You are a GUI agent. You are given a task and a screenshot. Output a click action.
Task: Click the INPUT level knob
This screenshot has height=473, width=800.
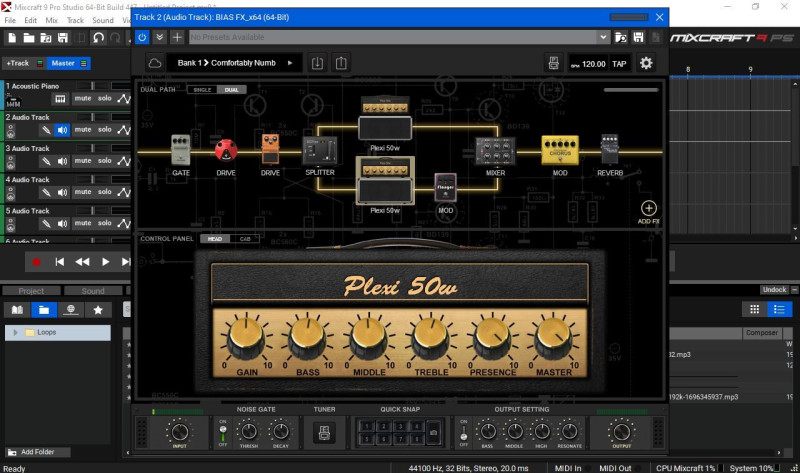[x=179, y=432]
